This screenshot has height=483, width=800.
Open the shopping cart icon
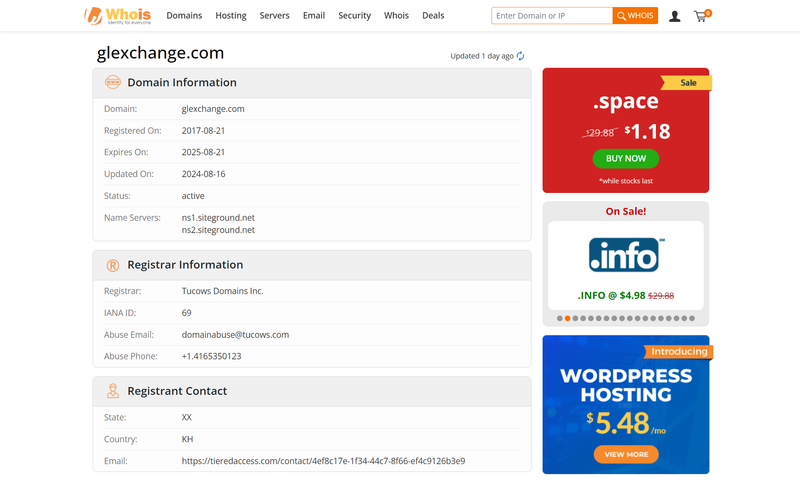pos(702,16)
